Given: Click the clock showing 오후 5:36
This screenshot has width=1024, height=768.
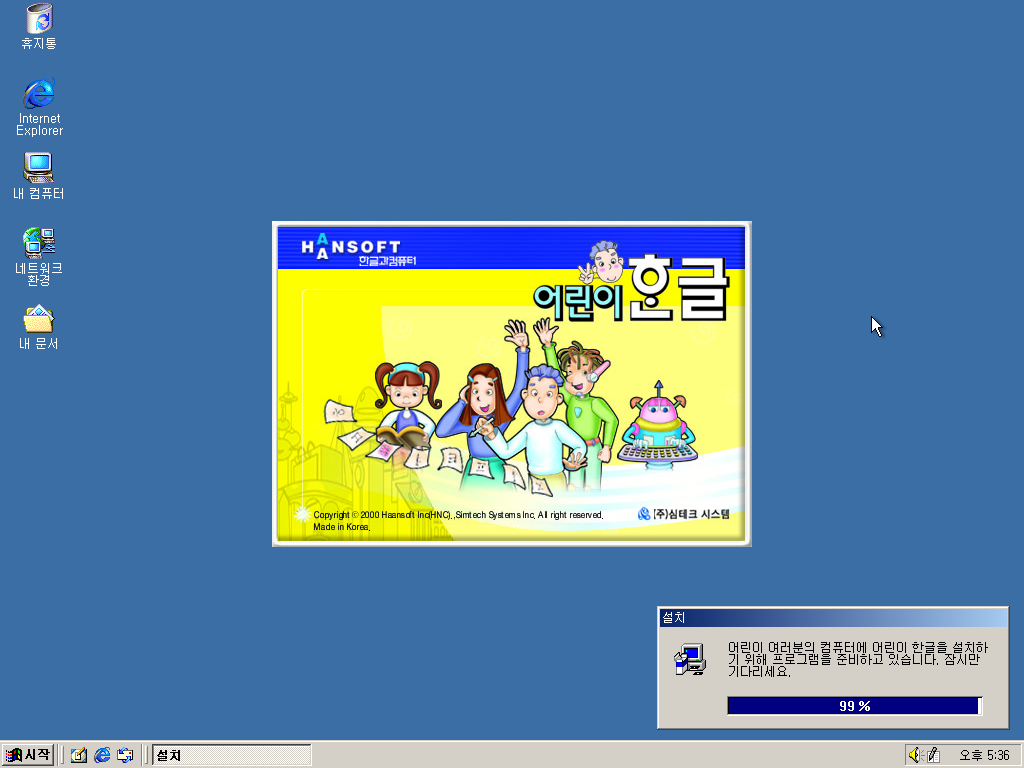Looking at the screenshot, I should tap(984, 755).
